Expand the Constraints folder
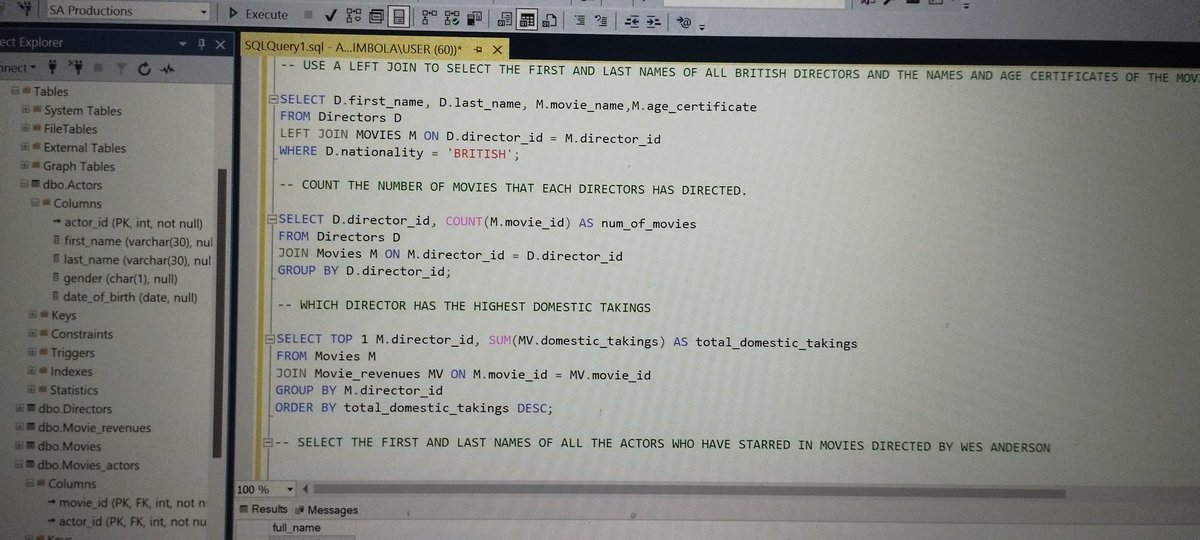The width and height of the screenshot is (1200, 540). pyautogui.click(x=34, y=333)
